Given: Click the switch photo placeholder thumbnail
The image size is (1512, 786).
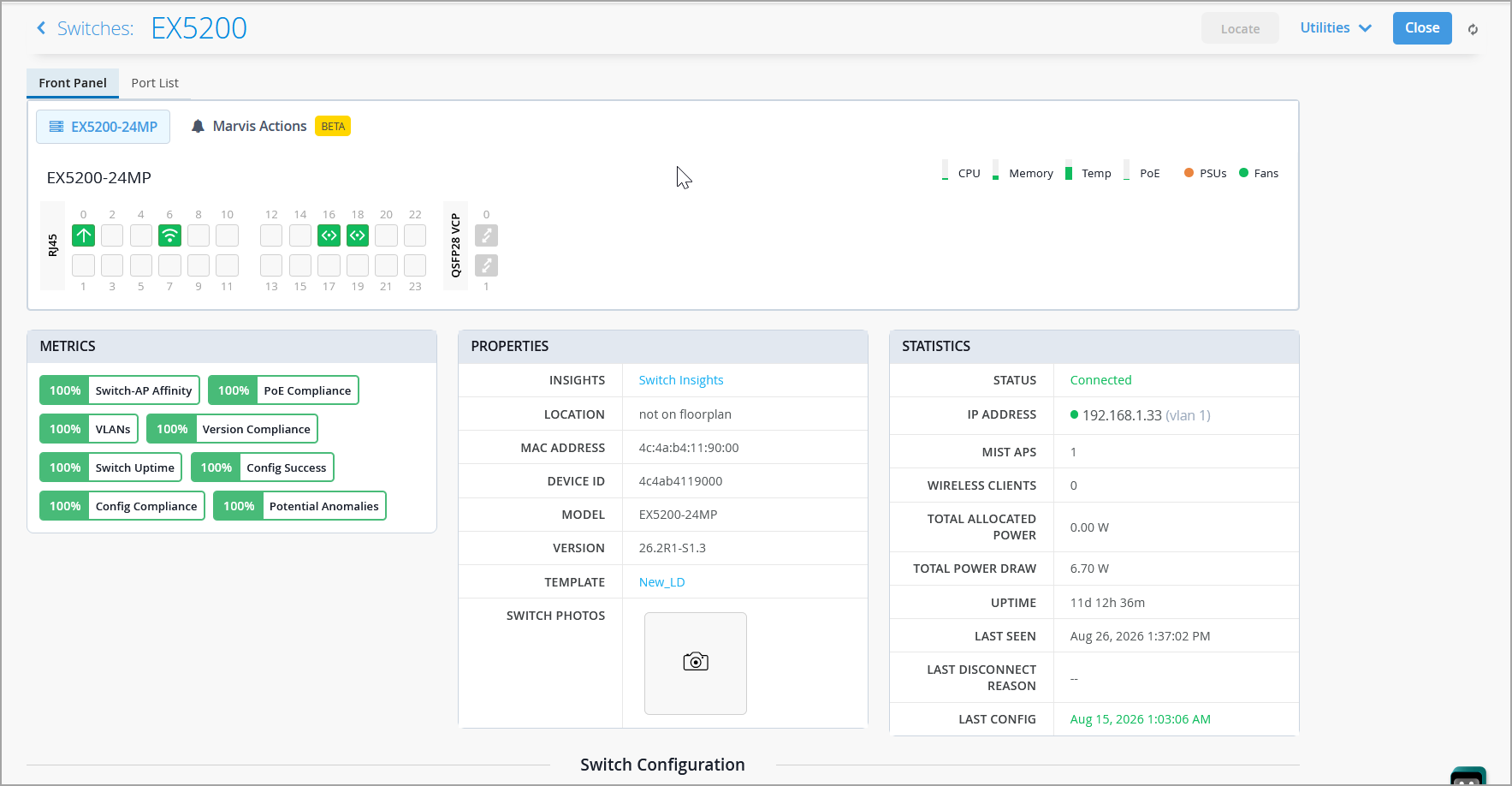Looking at the screenshot, I should pos(696,664).
